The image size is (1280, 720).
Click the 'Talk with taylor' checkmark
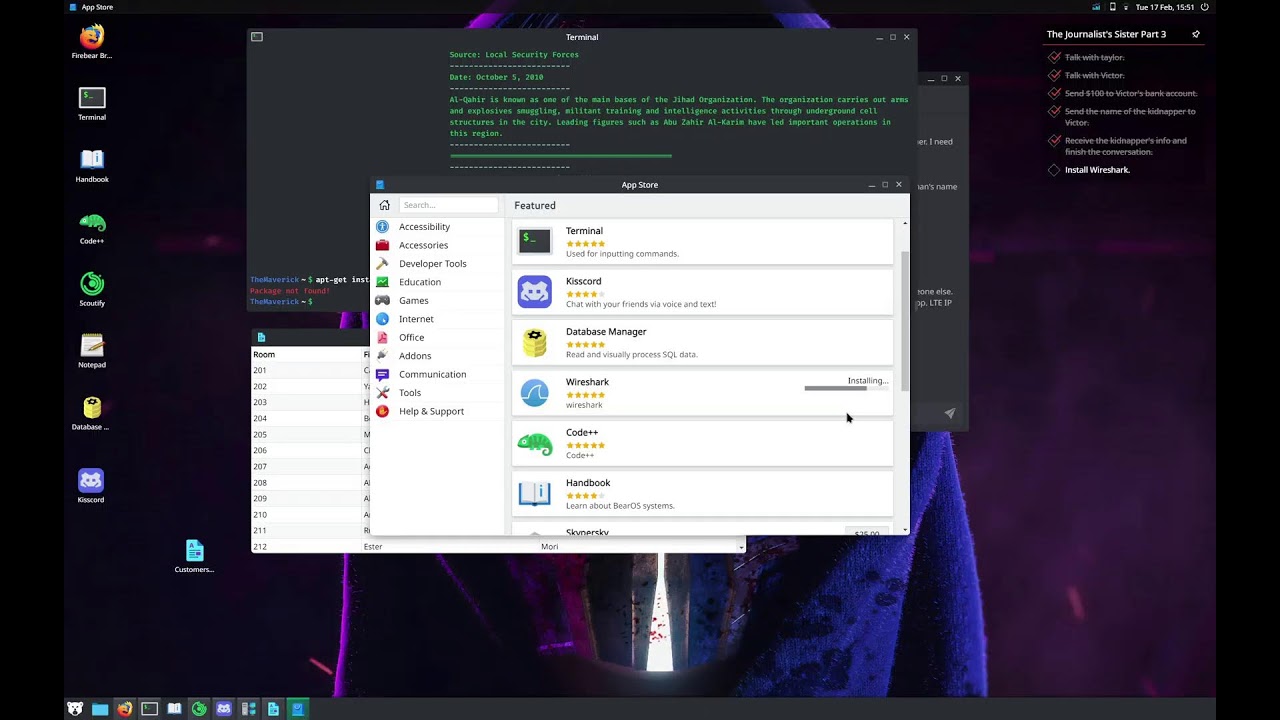(x=1054, y=57)
